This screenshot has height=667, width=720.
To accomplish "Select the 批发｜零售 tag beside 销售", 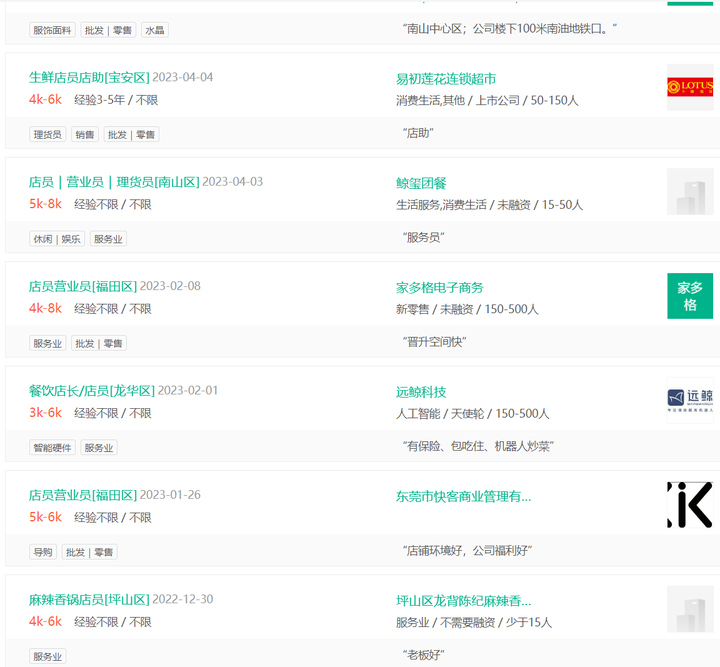I will (131, 135).
